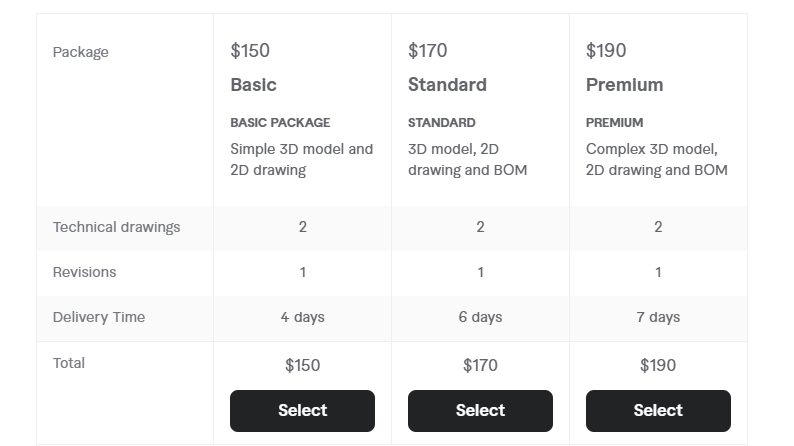This screenshot has width=794, height=446.
Task: Click the Standard package title
Action: pos(447,85)
